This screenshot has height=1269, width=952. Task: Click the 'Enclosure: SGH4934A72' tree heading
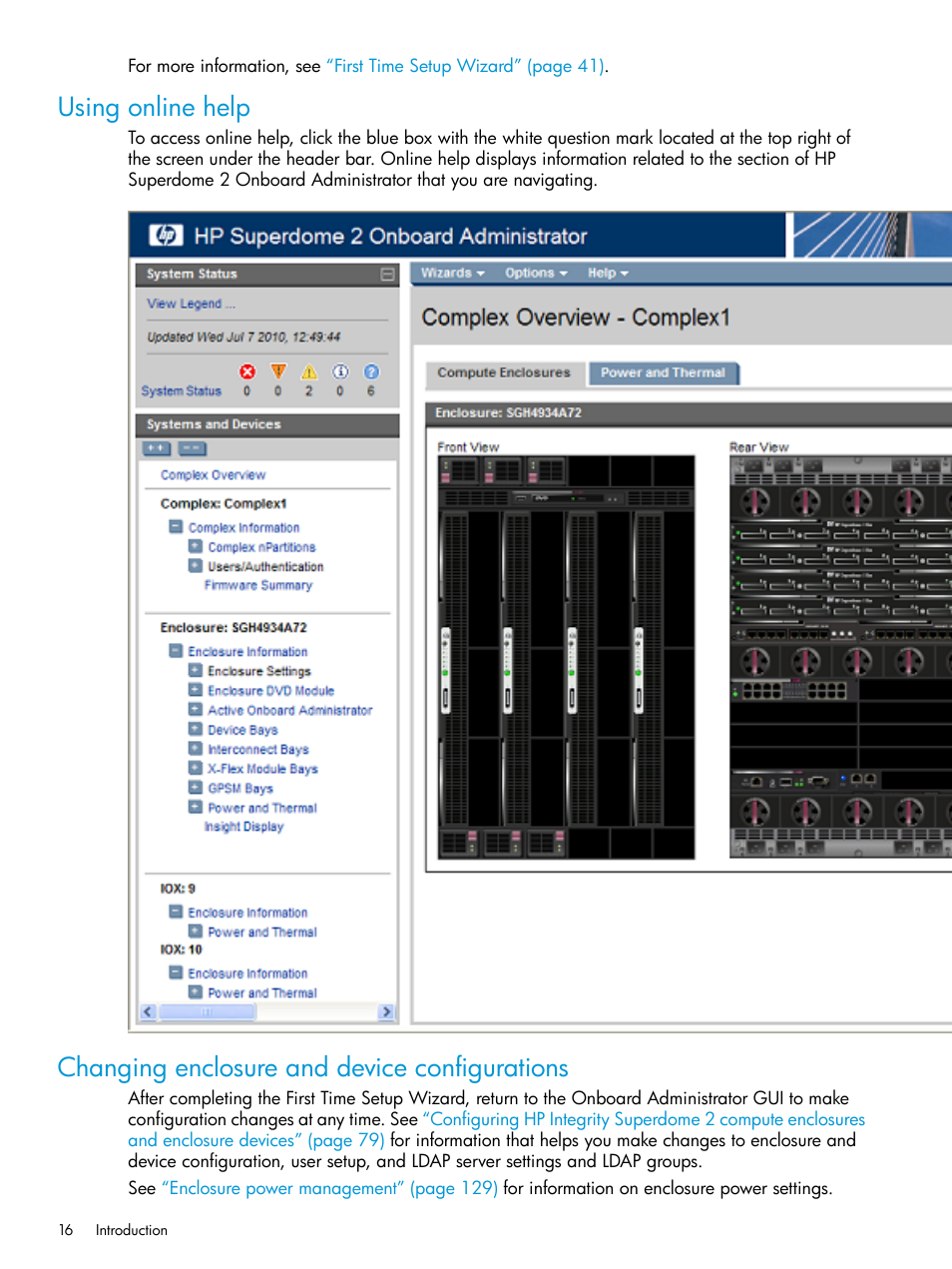pos(234,628)
